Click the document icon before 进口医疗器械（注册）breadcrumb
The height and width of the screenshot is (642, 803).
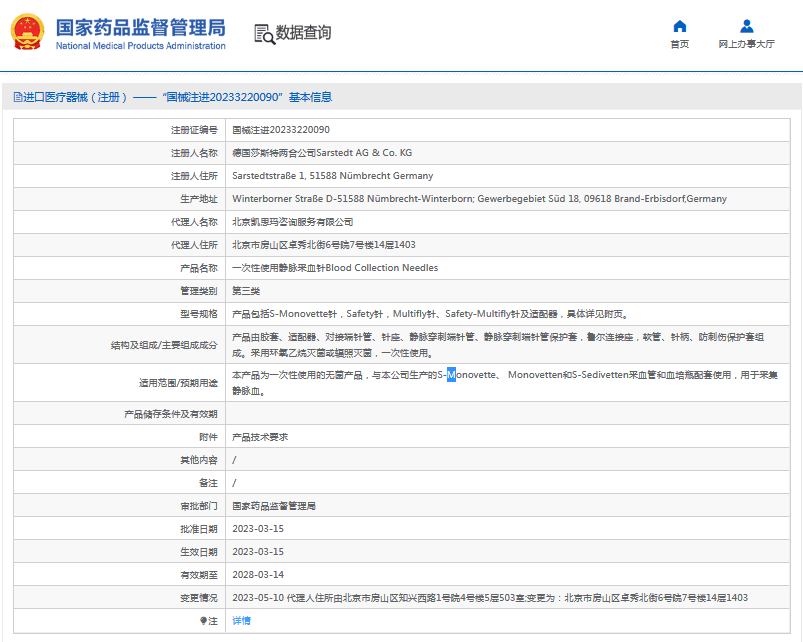coord(17,96)
